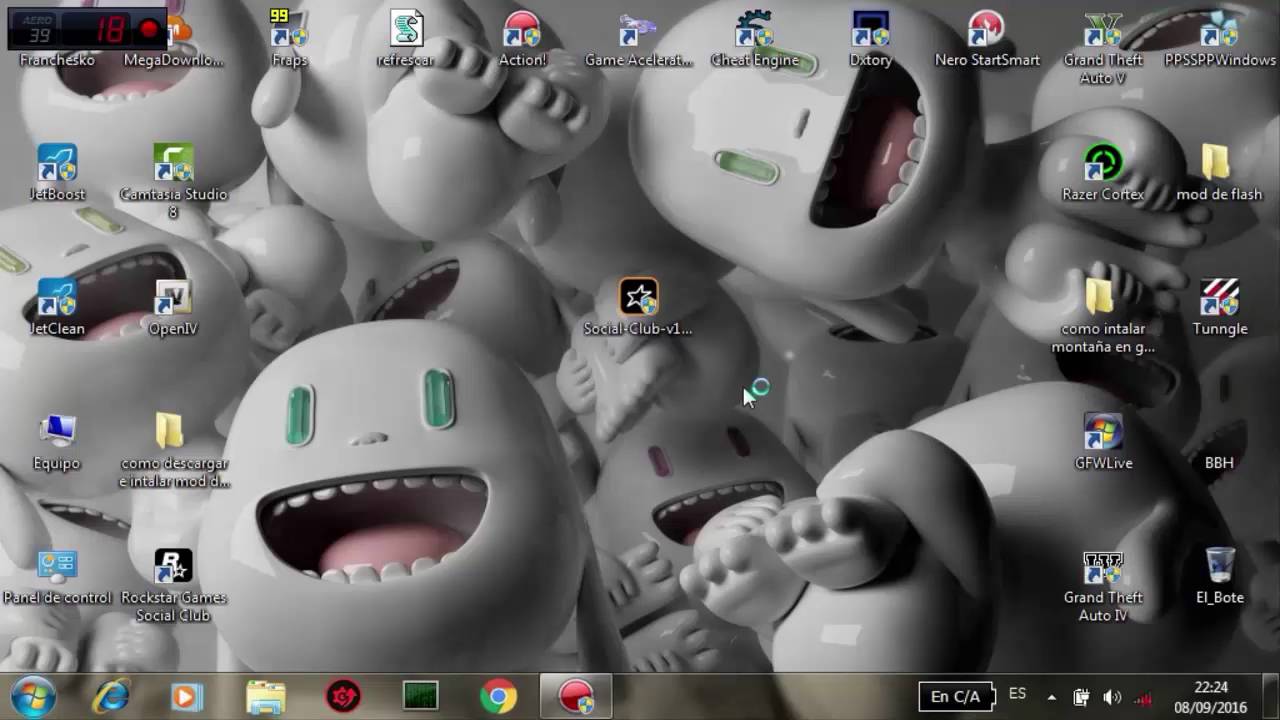Viewport: 1280px width, 720px height.
Task: Select the mod de flash folder
Action: click(x=1219, y=172)
